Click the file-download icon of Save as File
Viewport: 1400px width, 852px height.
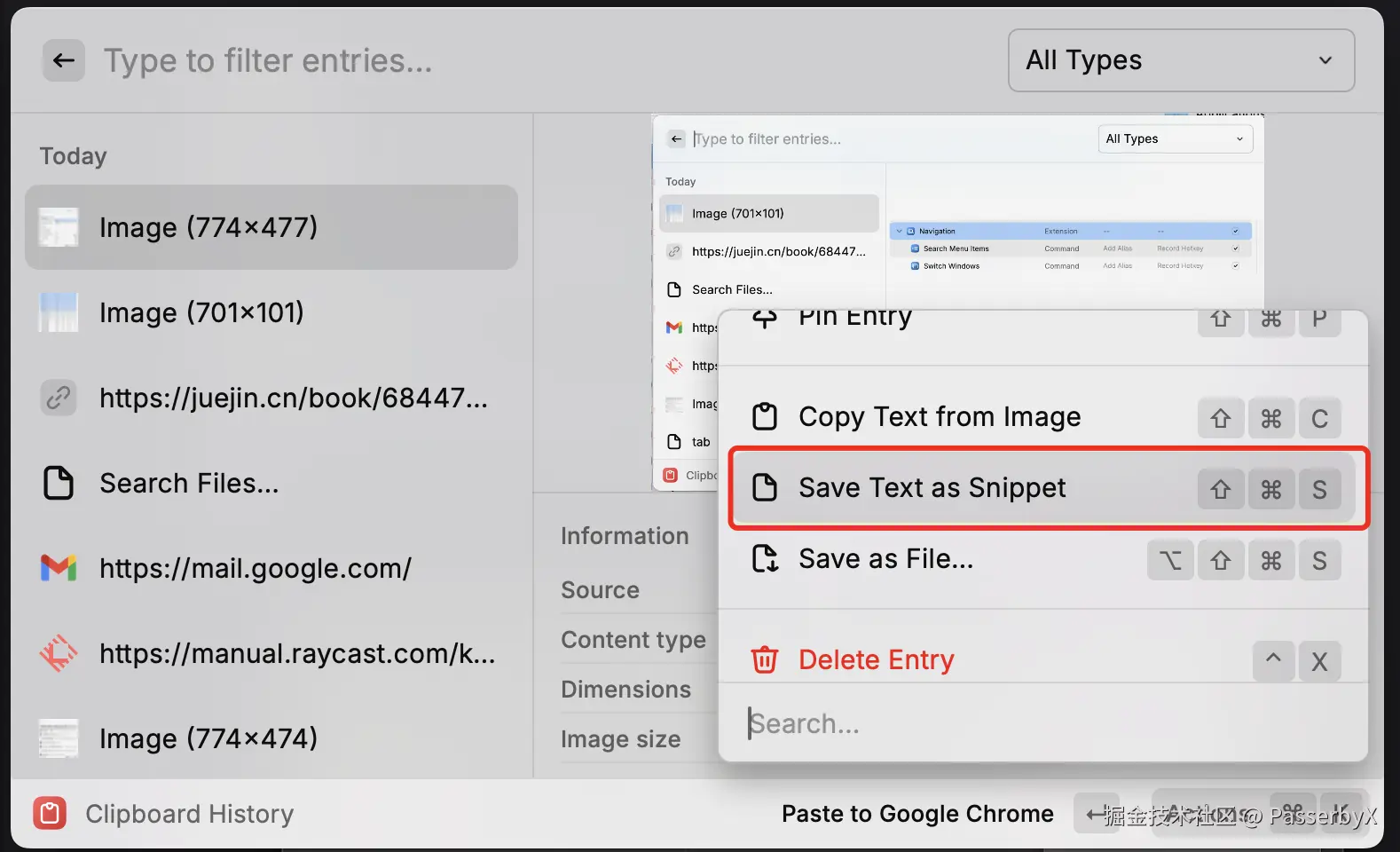765,559
